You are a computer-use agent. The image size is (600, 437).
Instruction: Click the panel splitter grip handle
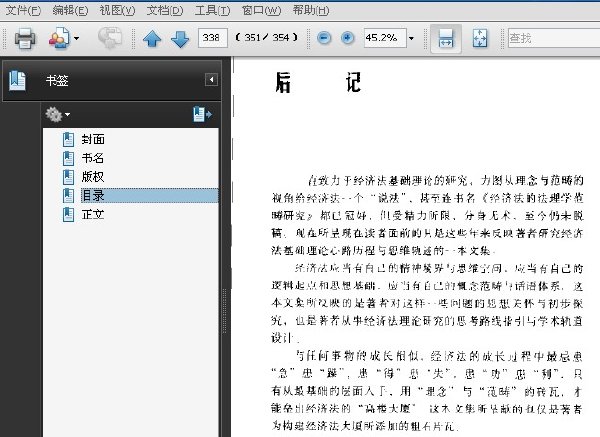[225, 311]
